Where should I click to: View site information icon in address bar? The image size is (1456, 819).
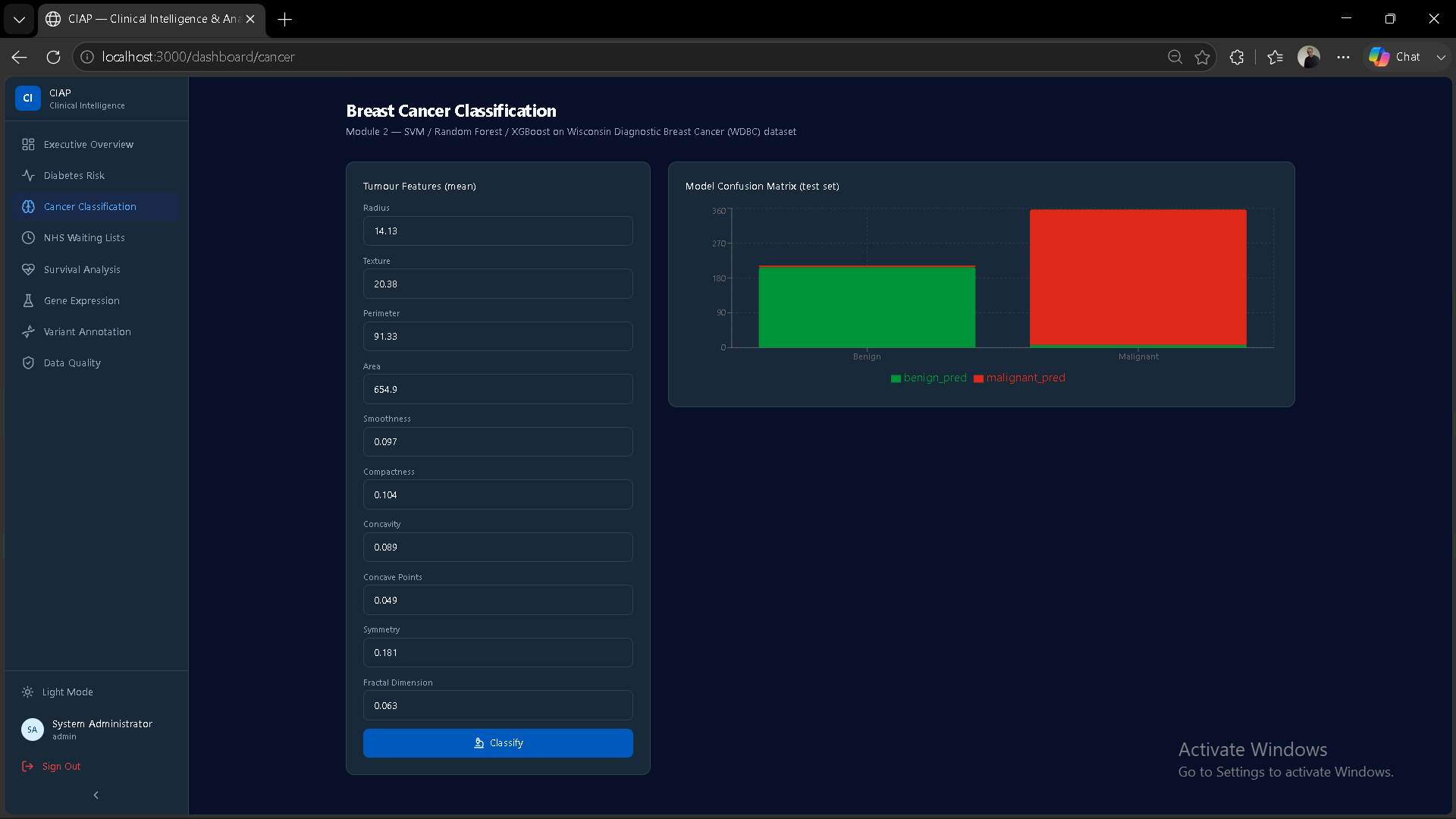pos(87,57)
